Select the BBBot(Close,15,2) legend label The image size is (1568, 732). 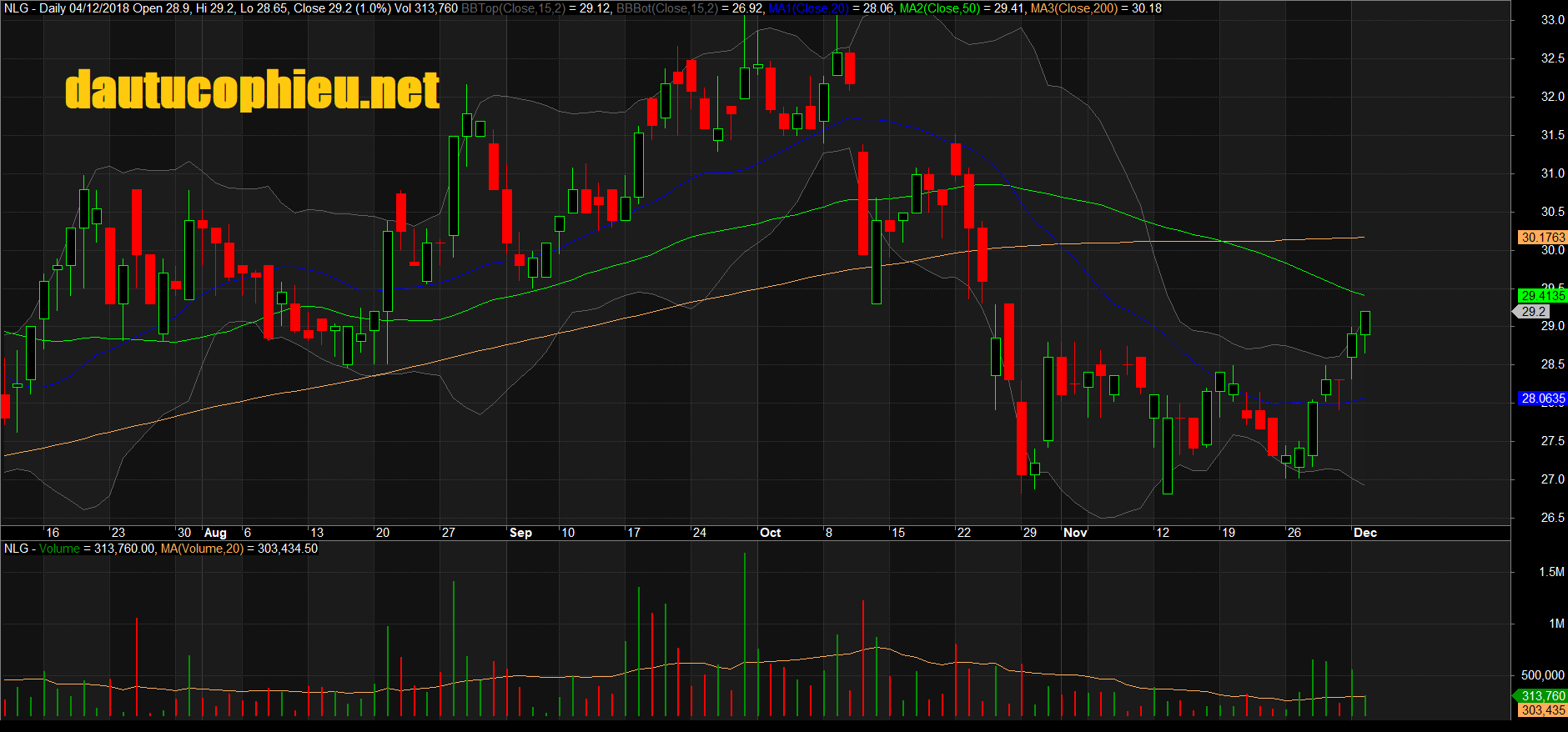click(667, 8)
